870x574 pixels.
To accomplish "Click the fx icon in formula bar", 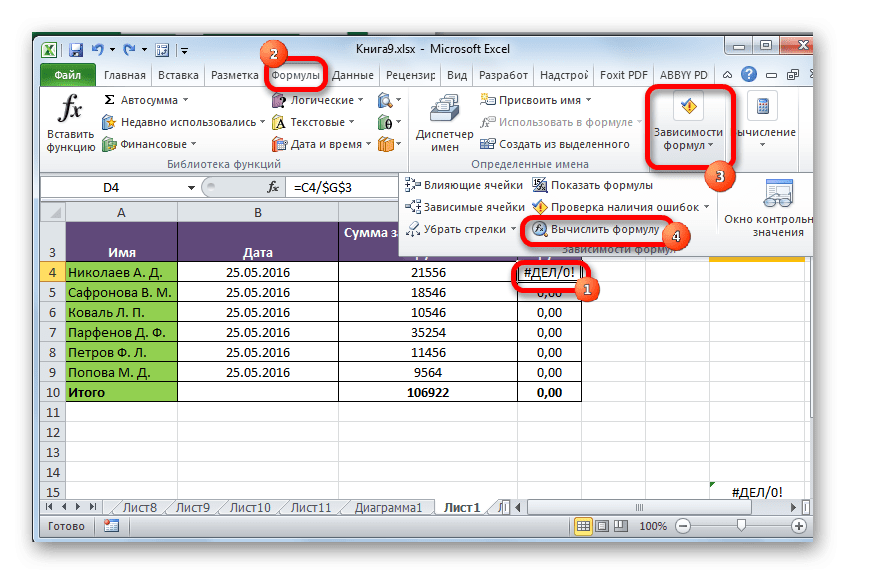I will pyautogui.click(x=272, y=187).
